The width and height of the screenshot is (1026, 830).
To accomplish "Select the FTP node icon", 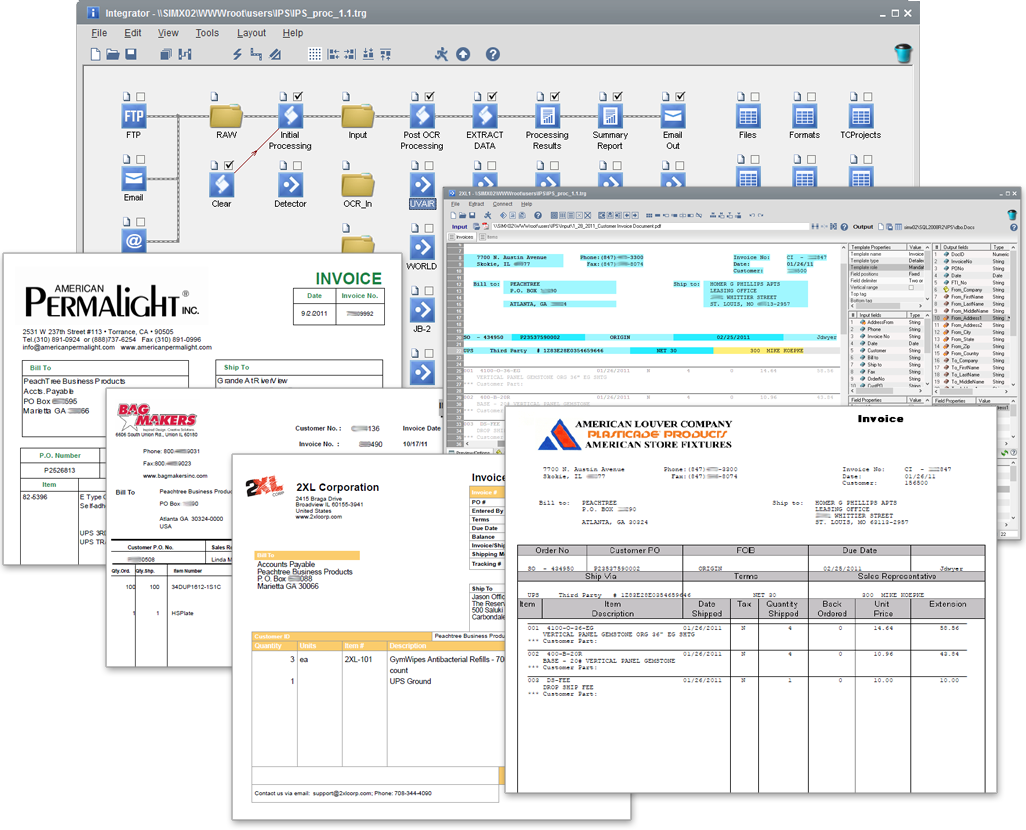I will tap(133, 116).
